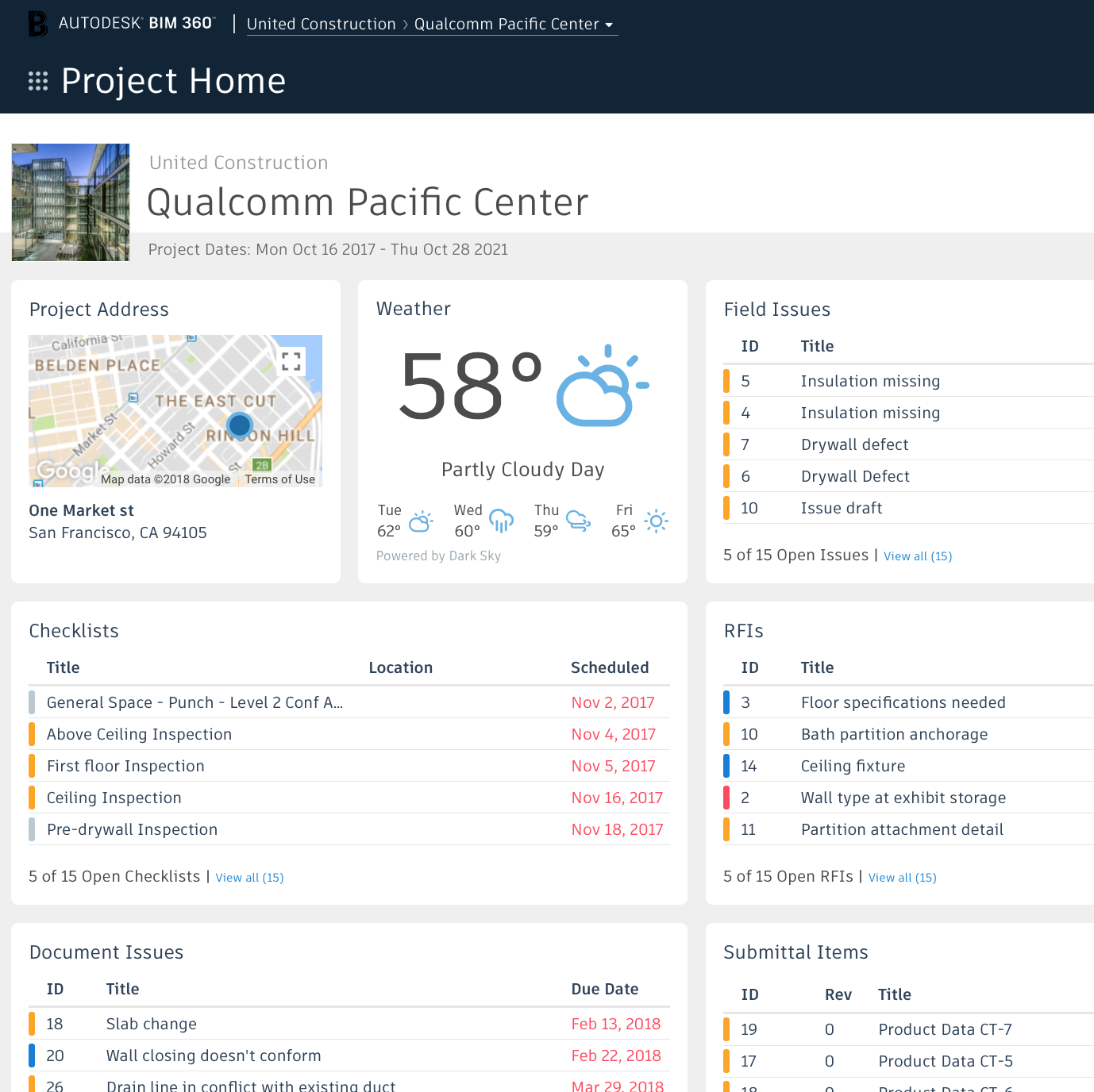Click Wednesday's rain forecast icon
Viewport: 1094px width, 1092px height.
click(x=502, y=521)
